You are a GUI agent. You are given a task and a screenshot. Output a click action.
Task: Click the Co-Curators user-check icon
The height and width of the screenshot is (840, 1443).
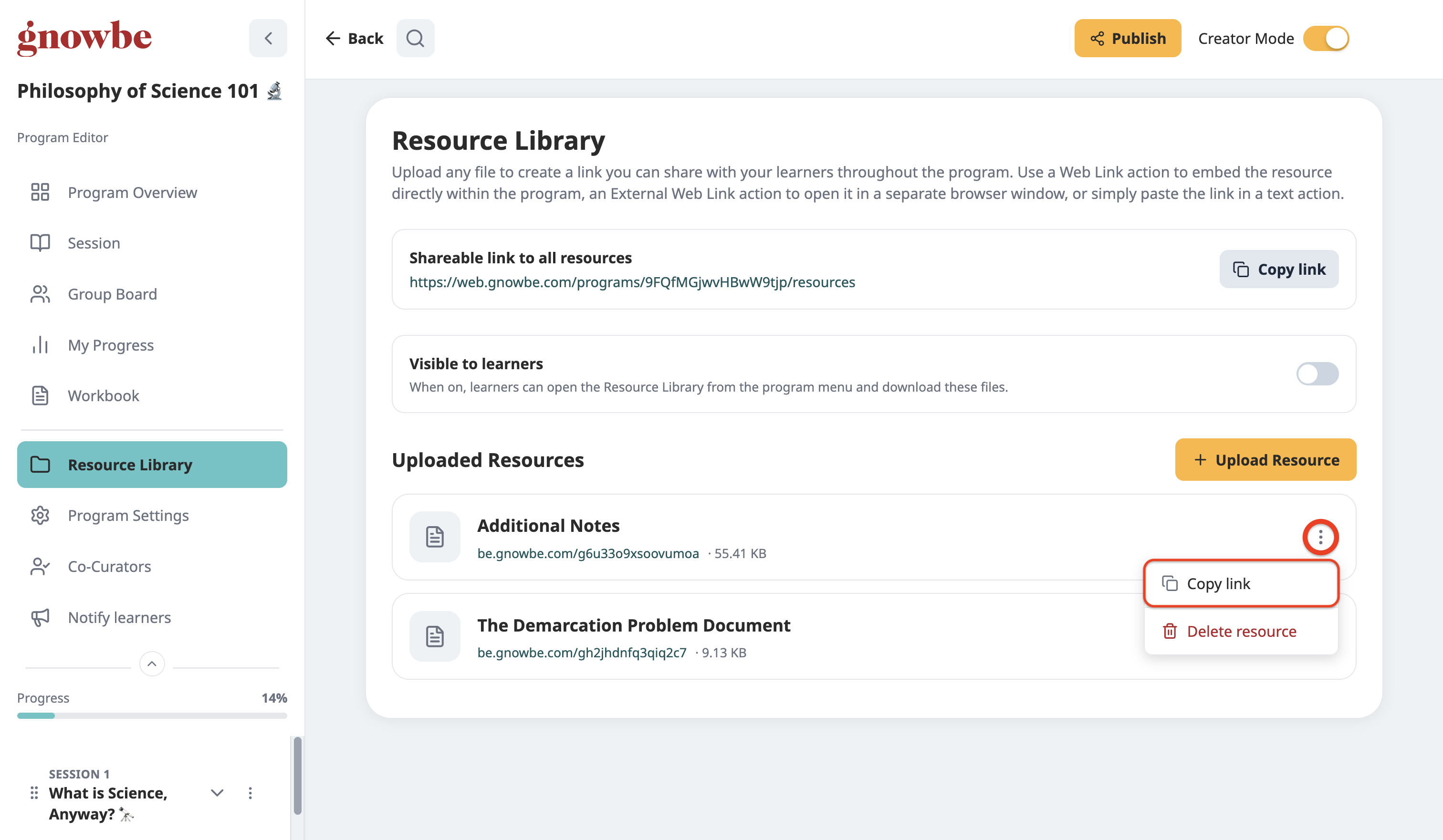click(x=40, y=566)
